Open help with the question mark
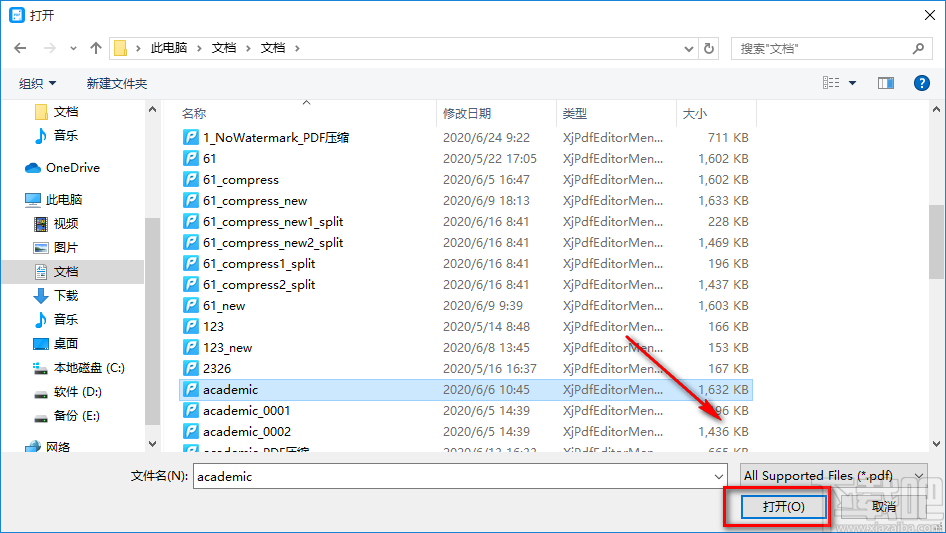 click(921, 83)
